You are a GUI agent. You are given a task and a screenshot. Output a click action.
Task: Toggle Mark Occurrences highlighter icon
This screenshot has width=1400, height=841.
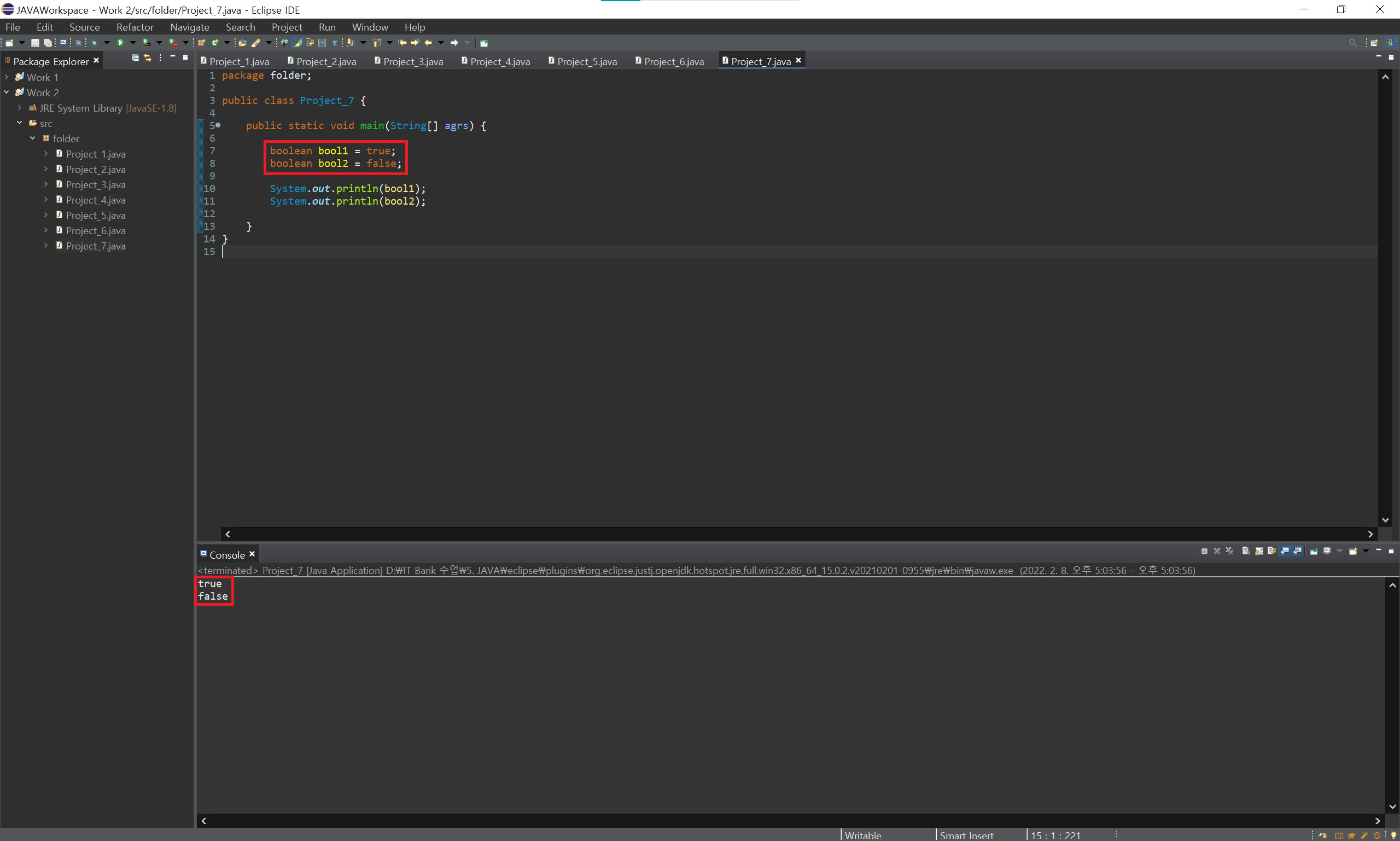(297, 43)
